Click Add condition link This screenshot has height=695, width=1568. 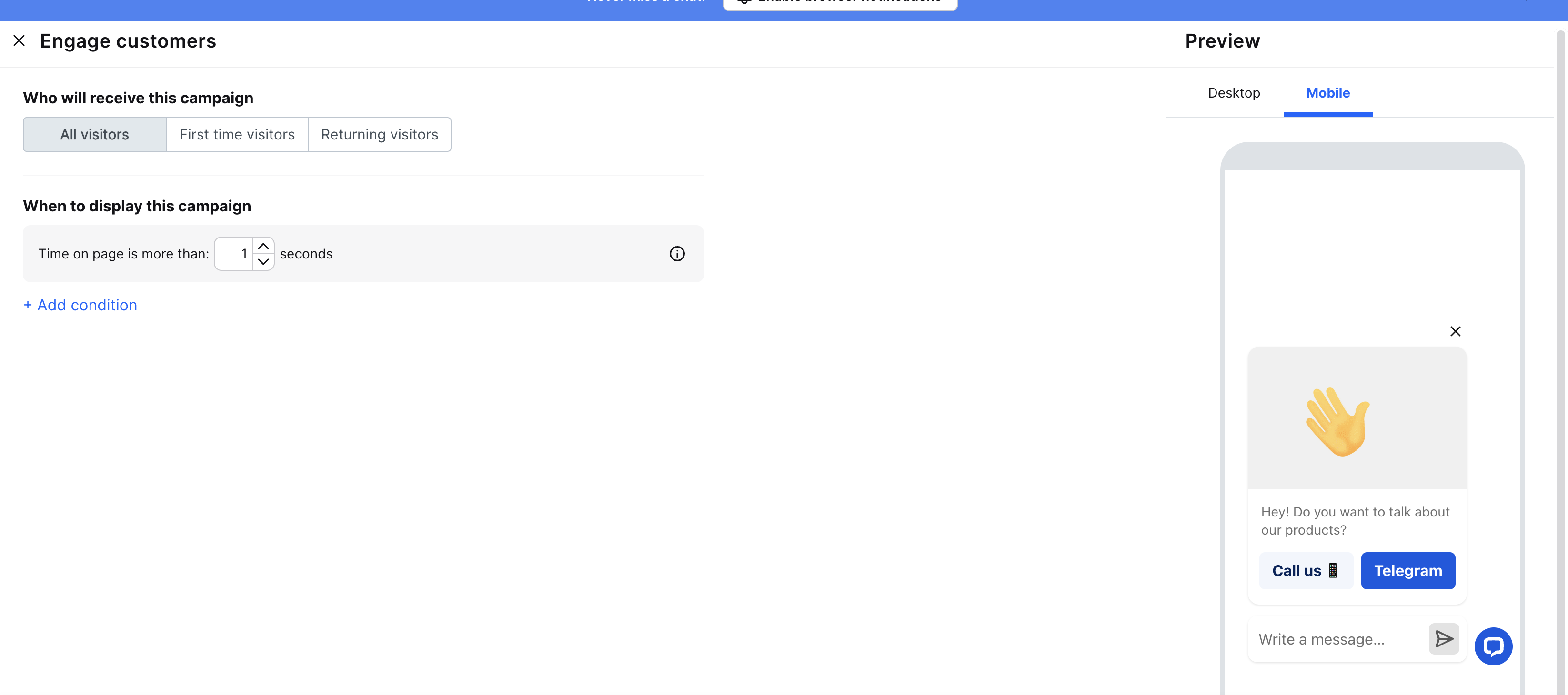click(80, 305)
